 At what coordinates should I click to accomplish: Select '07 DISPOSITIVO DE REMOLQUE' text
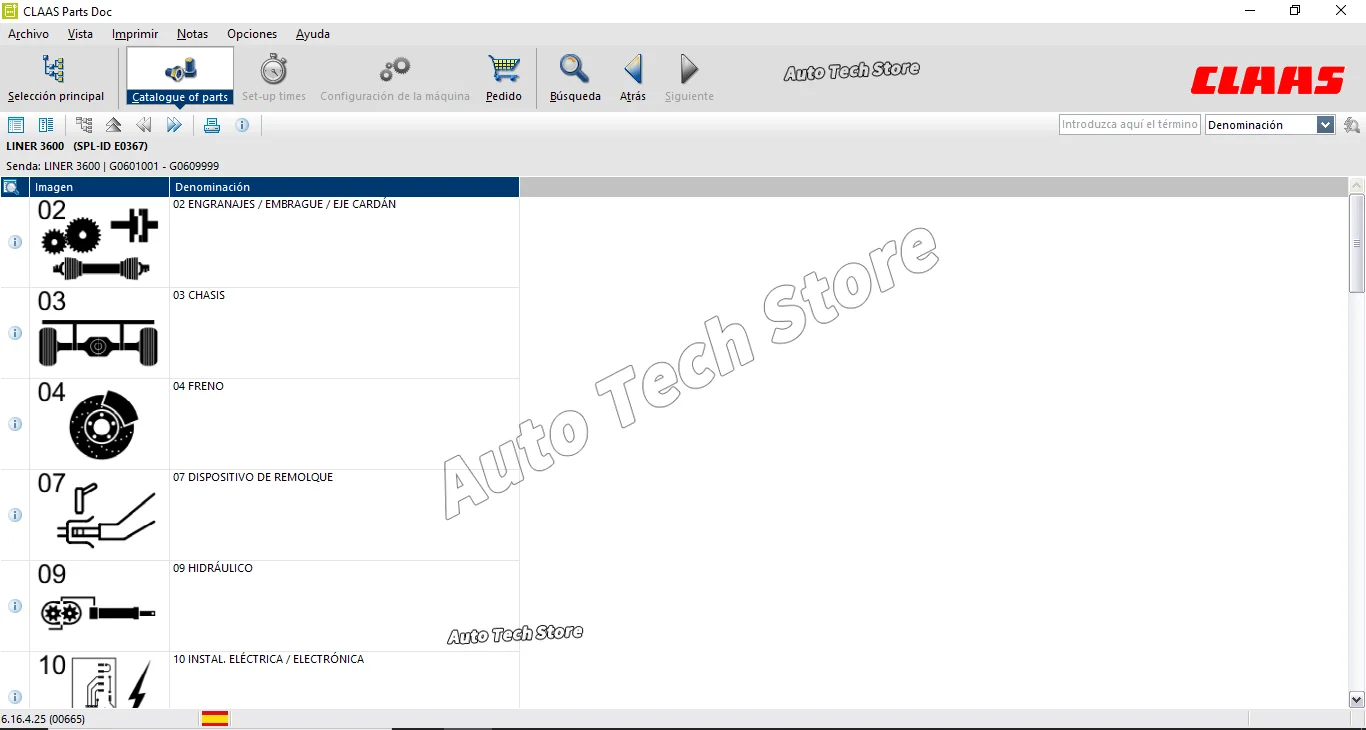coord(253,477)
